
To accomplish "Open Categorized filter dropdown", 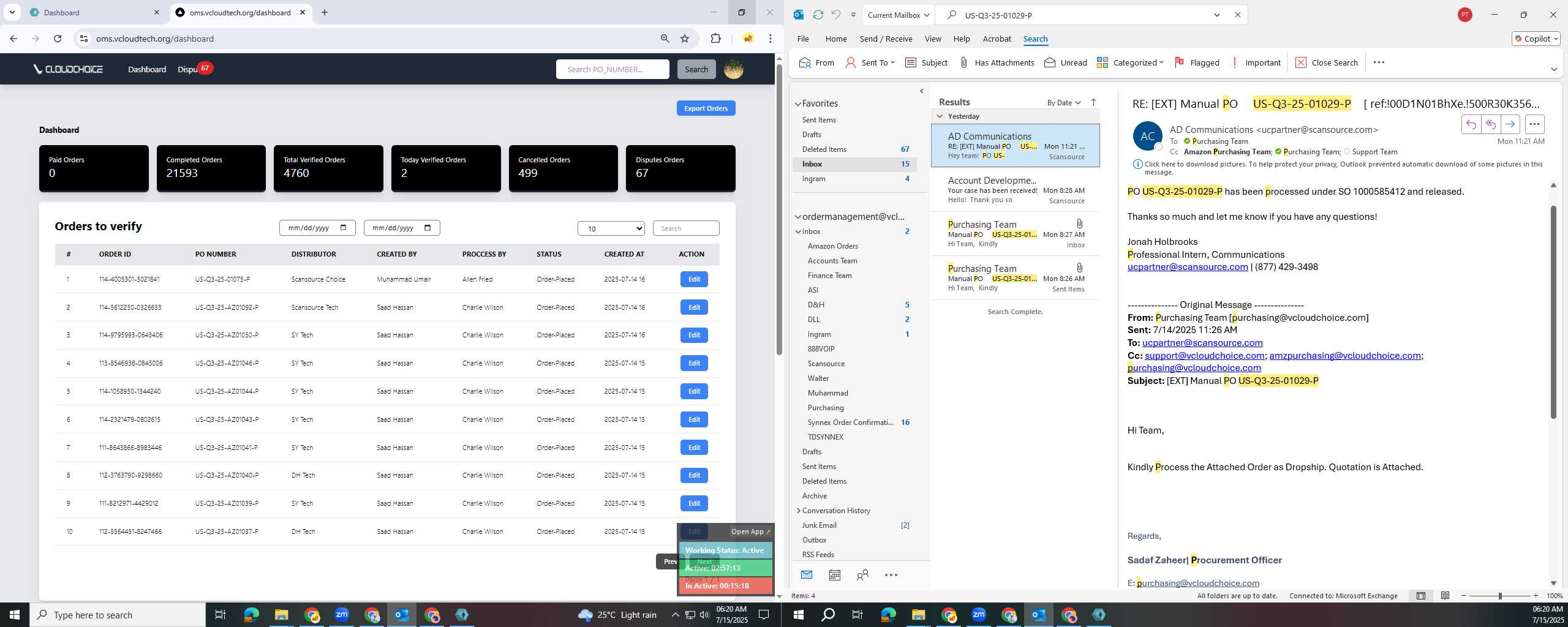I will pyautogui.click(x=1130, y=62).
